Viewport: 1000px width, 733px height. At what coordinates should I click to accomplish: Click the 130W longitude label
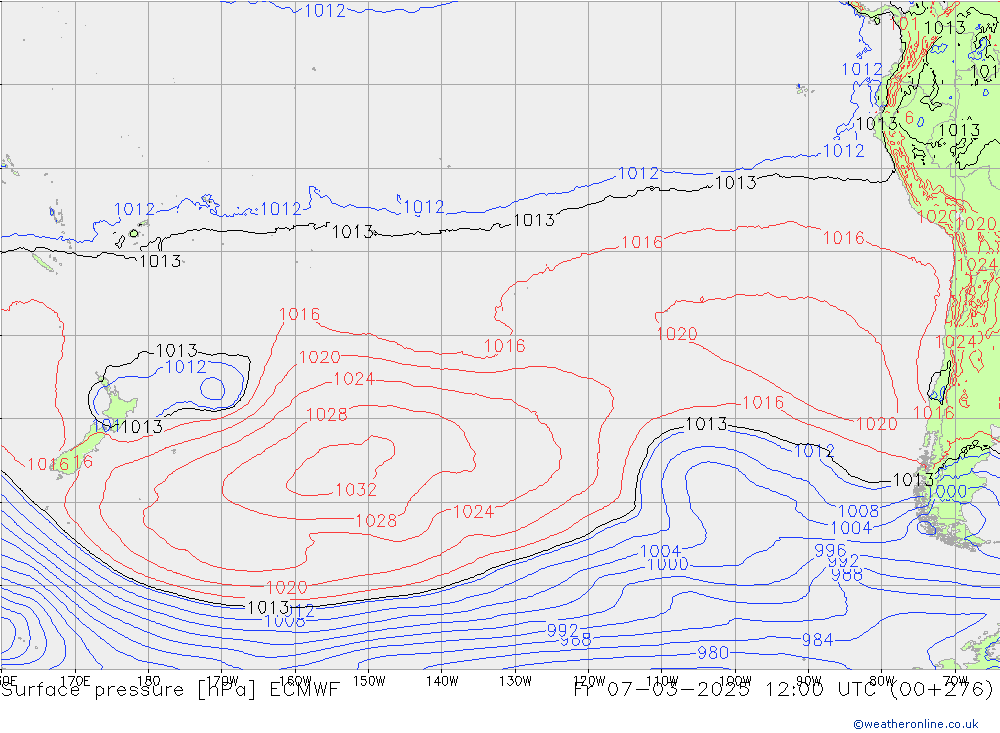[515, 681]
